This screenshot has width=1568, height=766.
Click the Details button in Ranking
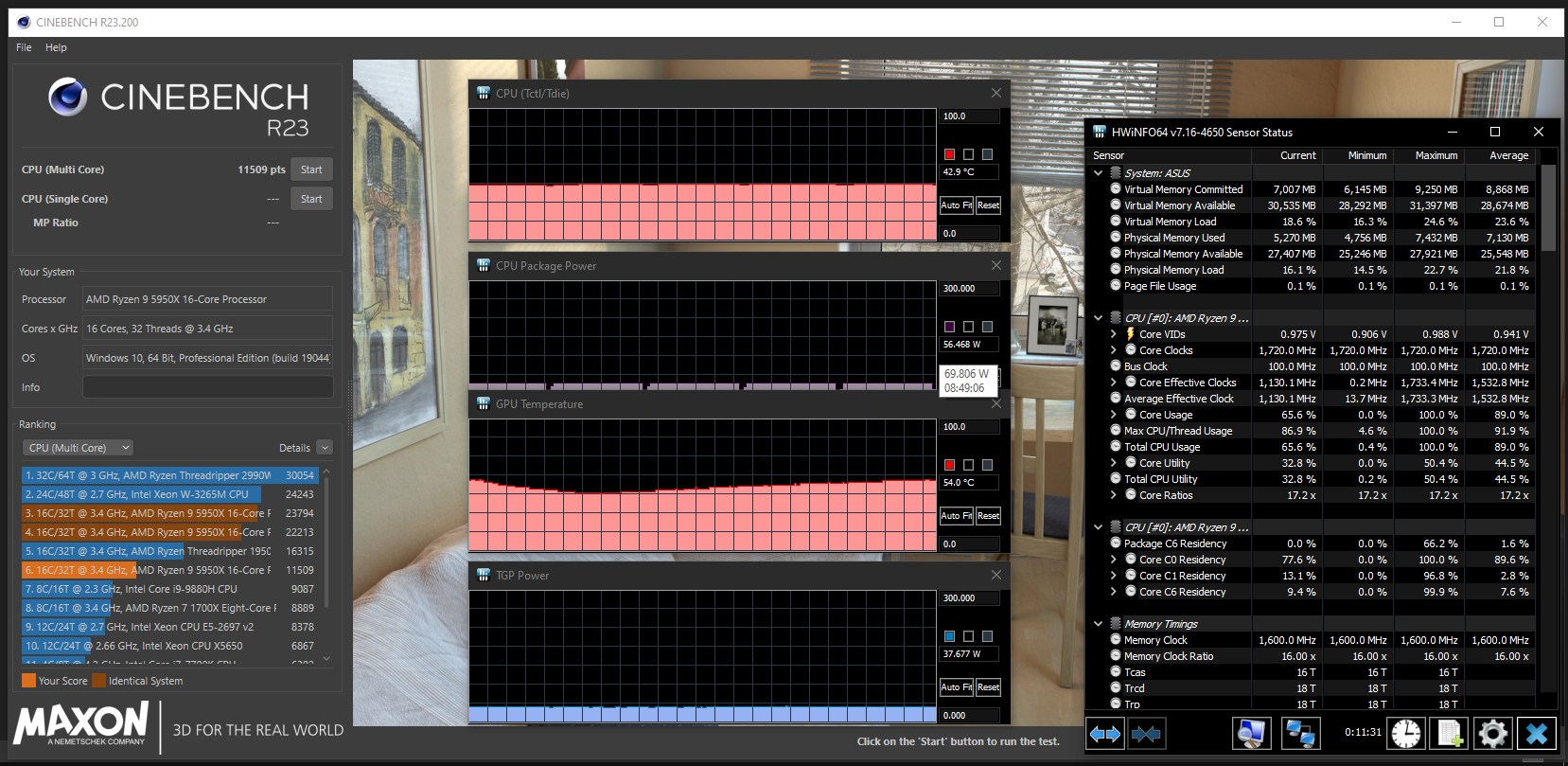(294, 447)
